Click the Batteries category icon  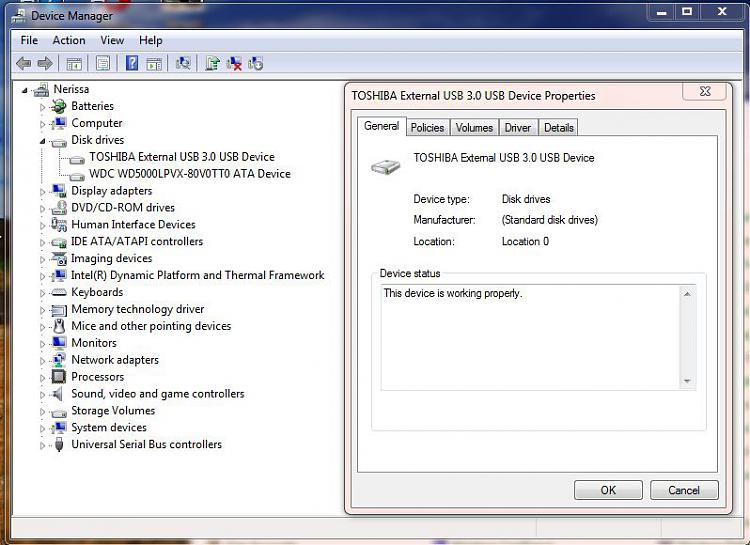point(59,106)
